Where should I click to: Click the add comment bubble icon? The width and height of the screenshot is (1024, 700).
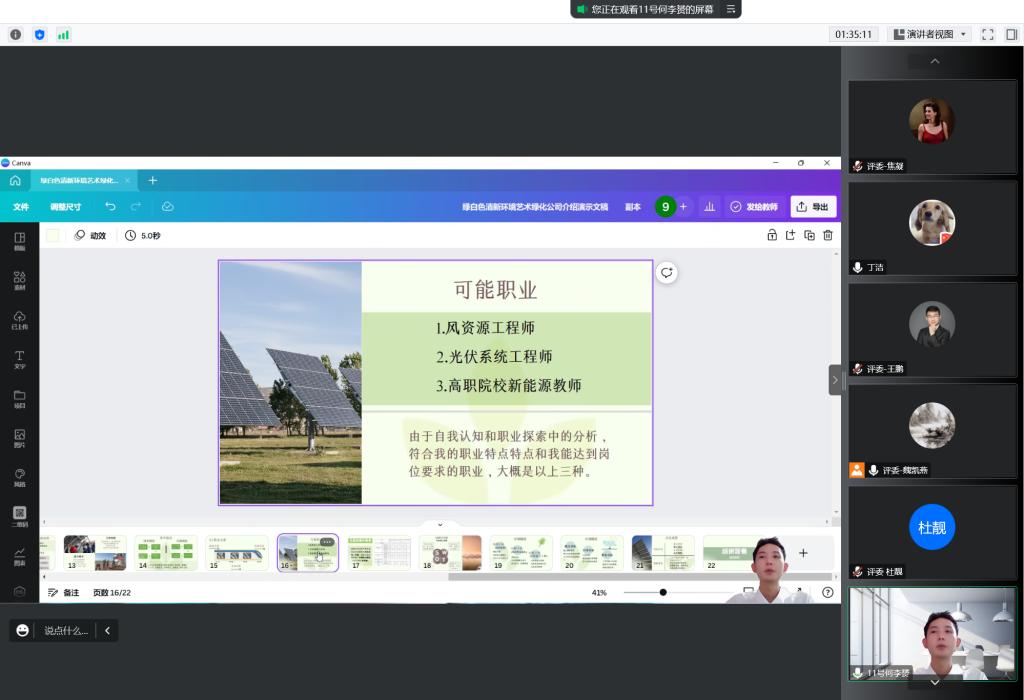click(x=667, y=273)
